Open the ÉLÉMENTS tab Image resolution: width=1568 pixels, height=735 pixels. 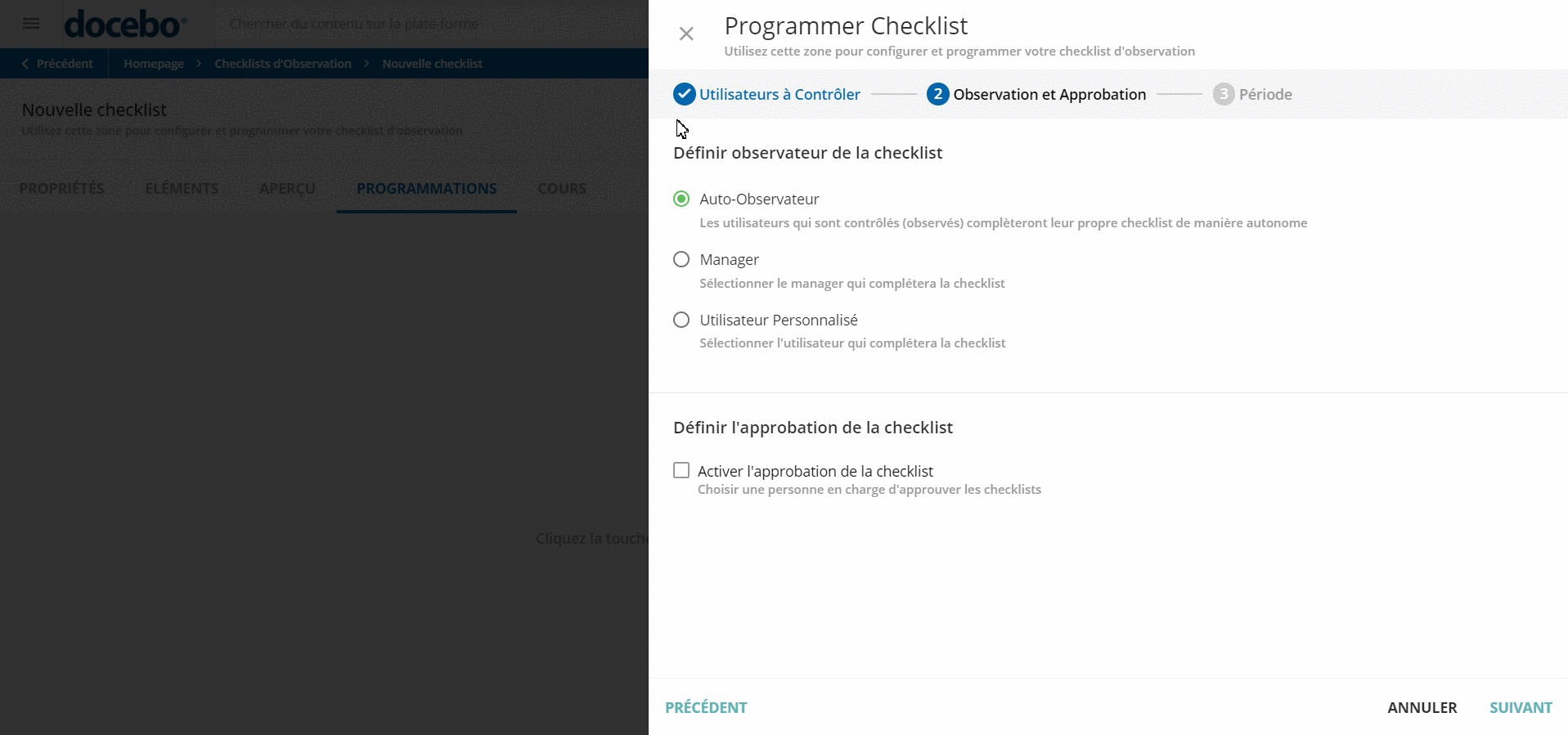pos(181,188)
